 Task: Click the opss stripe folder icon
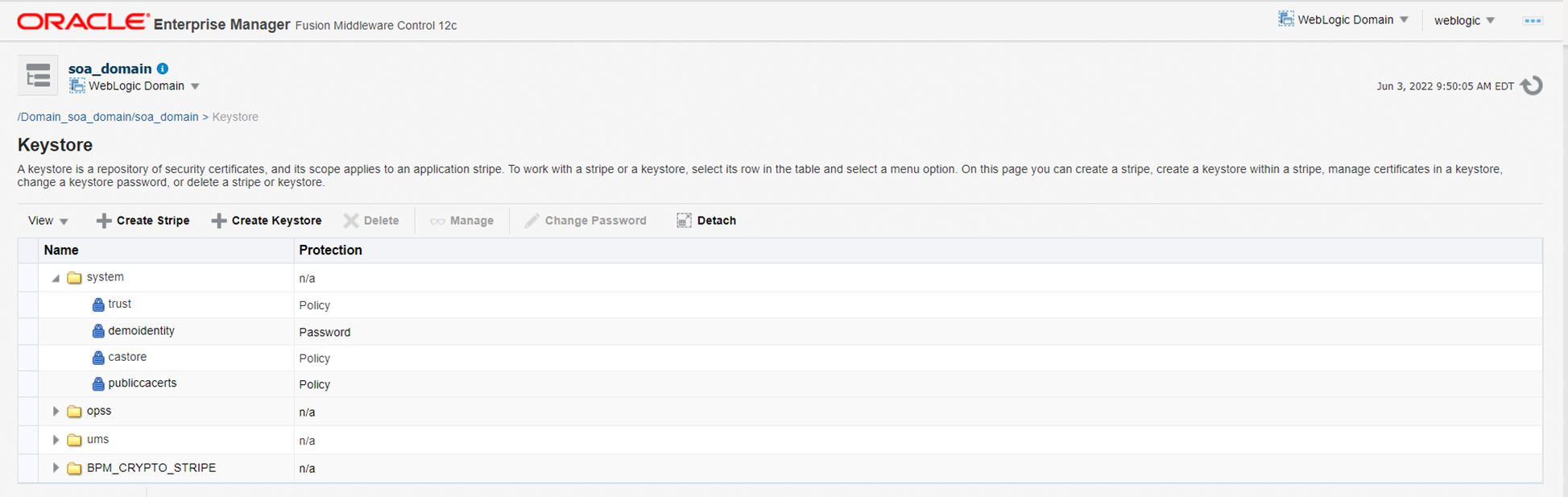coord(75,412)
